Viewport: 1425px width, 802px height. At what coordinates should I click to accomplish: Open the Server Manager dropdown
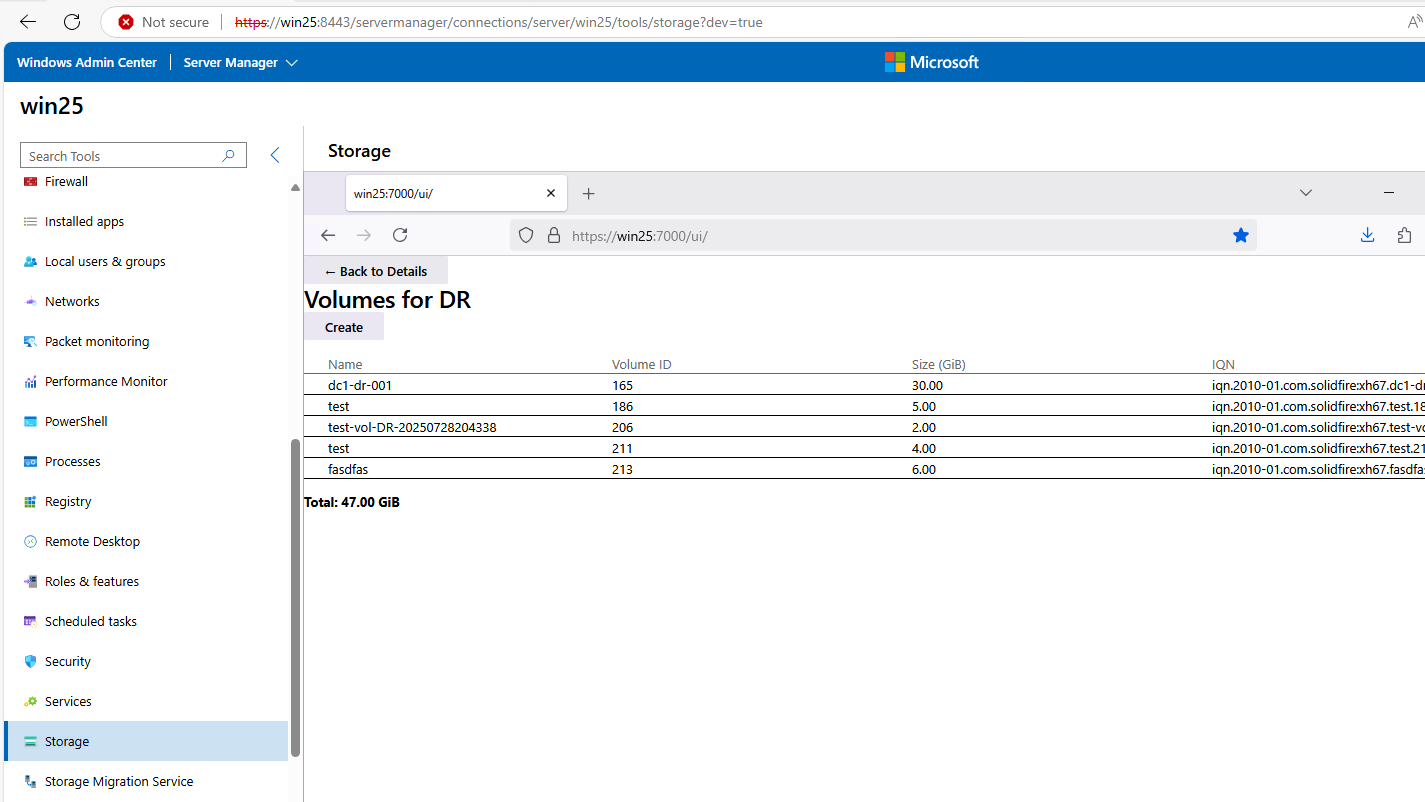point(241,62)
